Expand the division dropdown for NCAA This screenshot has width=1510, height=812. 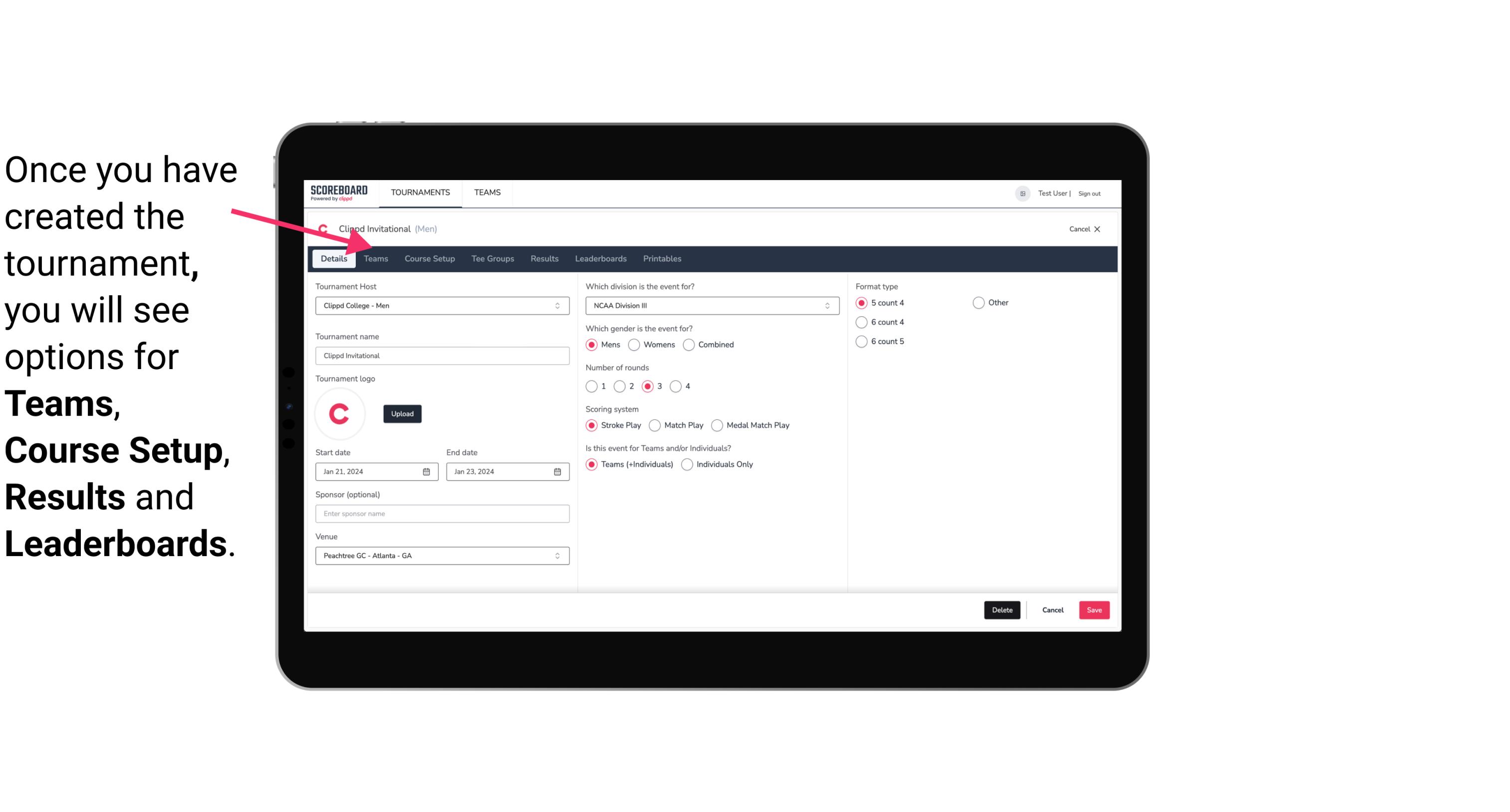[824, 305]
